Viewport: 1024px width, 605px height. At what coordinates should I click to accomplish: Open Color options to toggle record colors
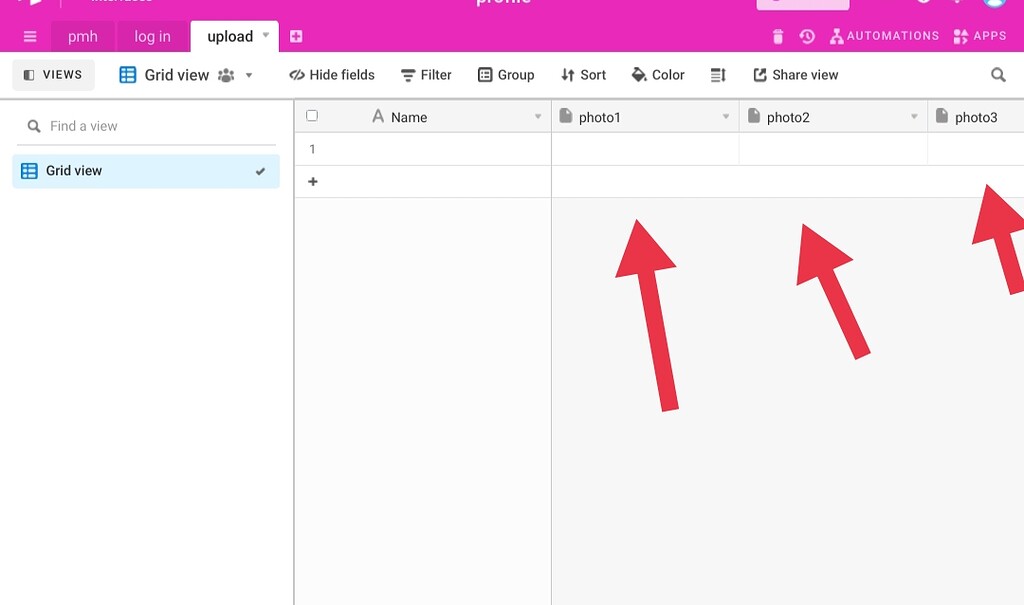pyautogui.click(x=658, y=74)
